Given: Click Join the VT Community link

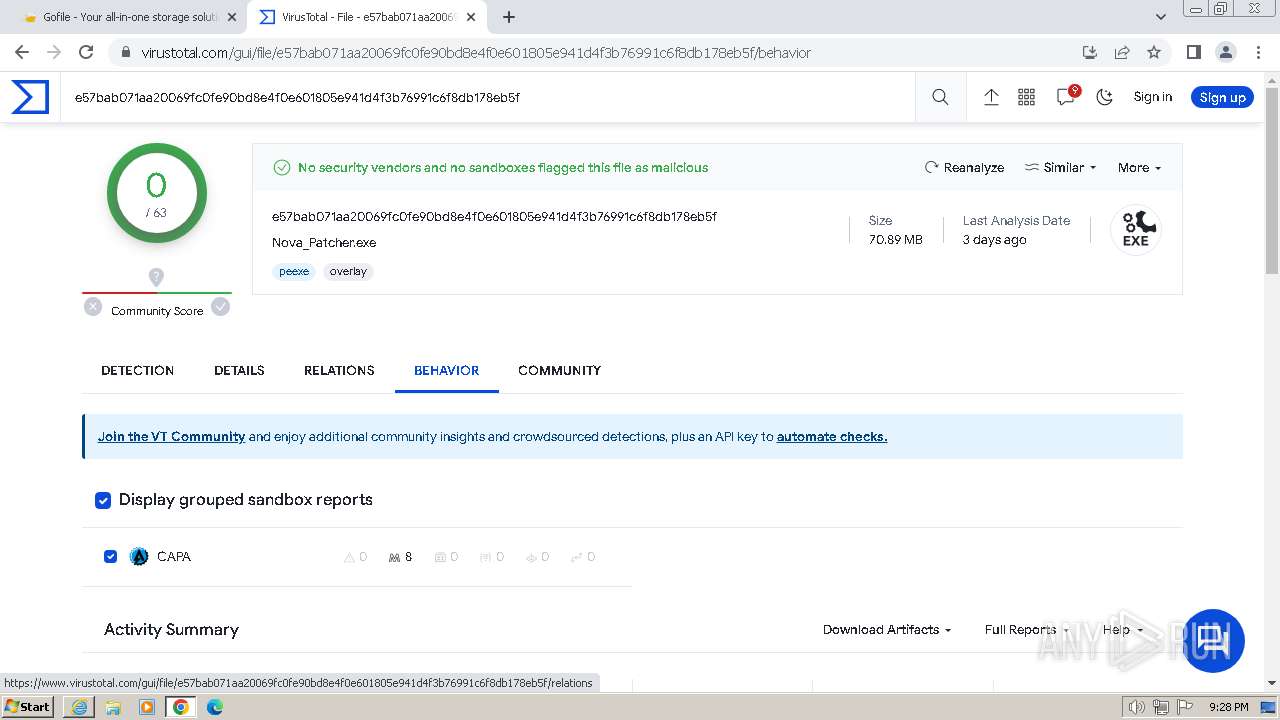Looking at the screenshot, I should coord(171,436).
